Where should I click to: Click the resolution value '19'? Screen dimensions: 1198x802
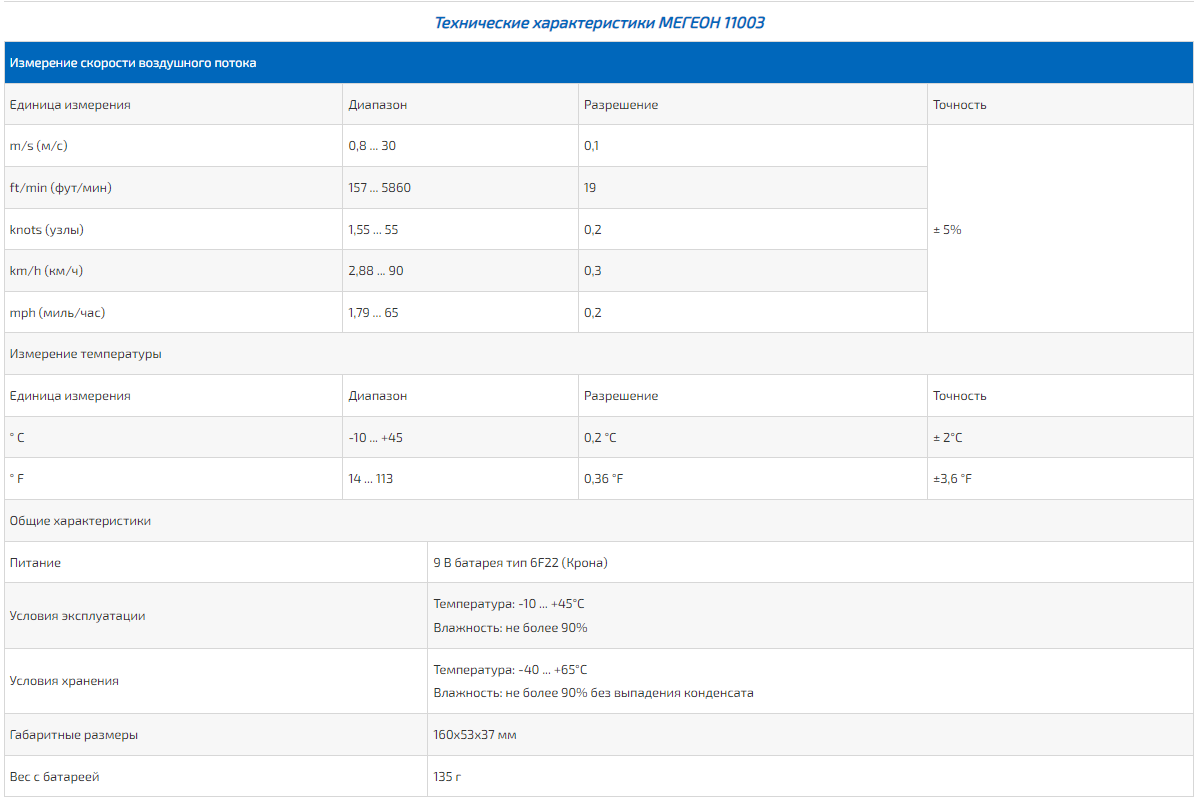pos(590,188)
